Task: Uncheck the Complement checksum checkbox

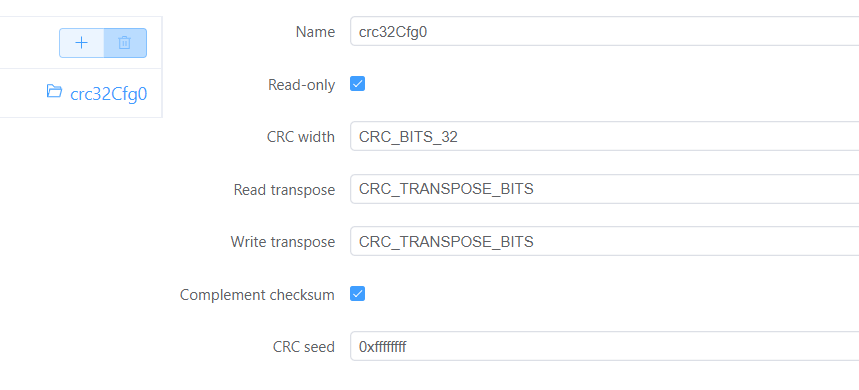Action: [x=357, y=294]
